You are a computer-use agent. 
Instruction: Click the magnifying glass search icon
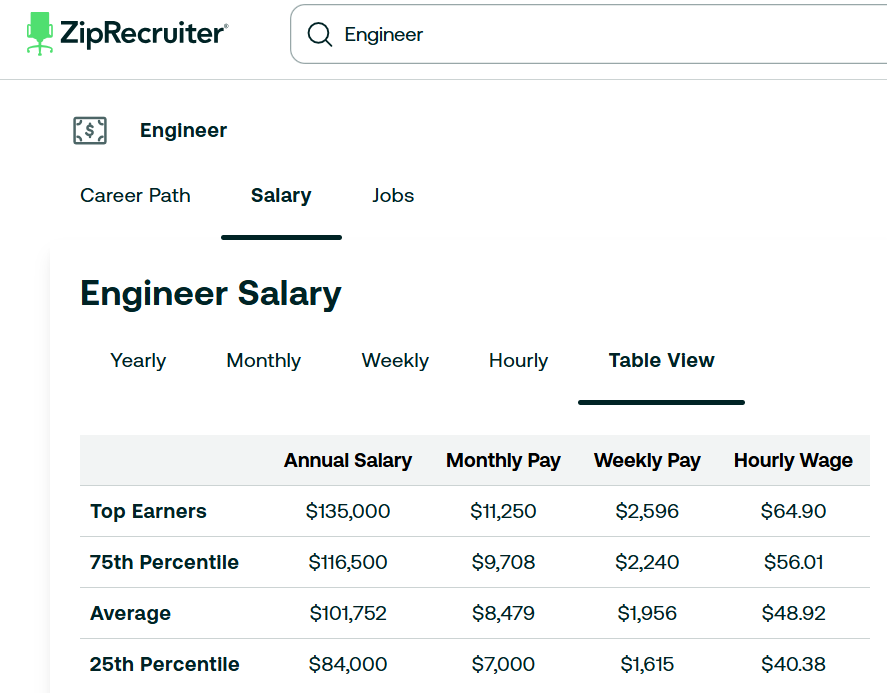(x=319, y=33)
